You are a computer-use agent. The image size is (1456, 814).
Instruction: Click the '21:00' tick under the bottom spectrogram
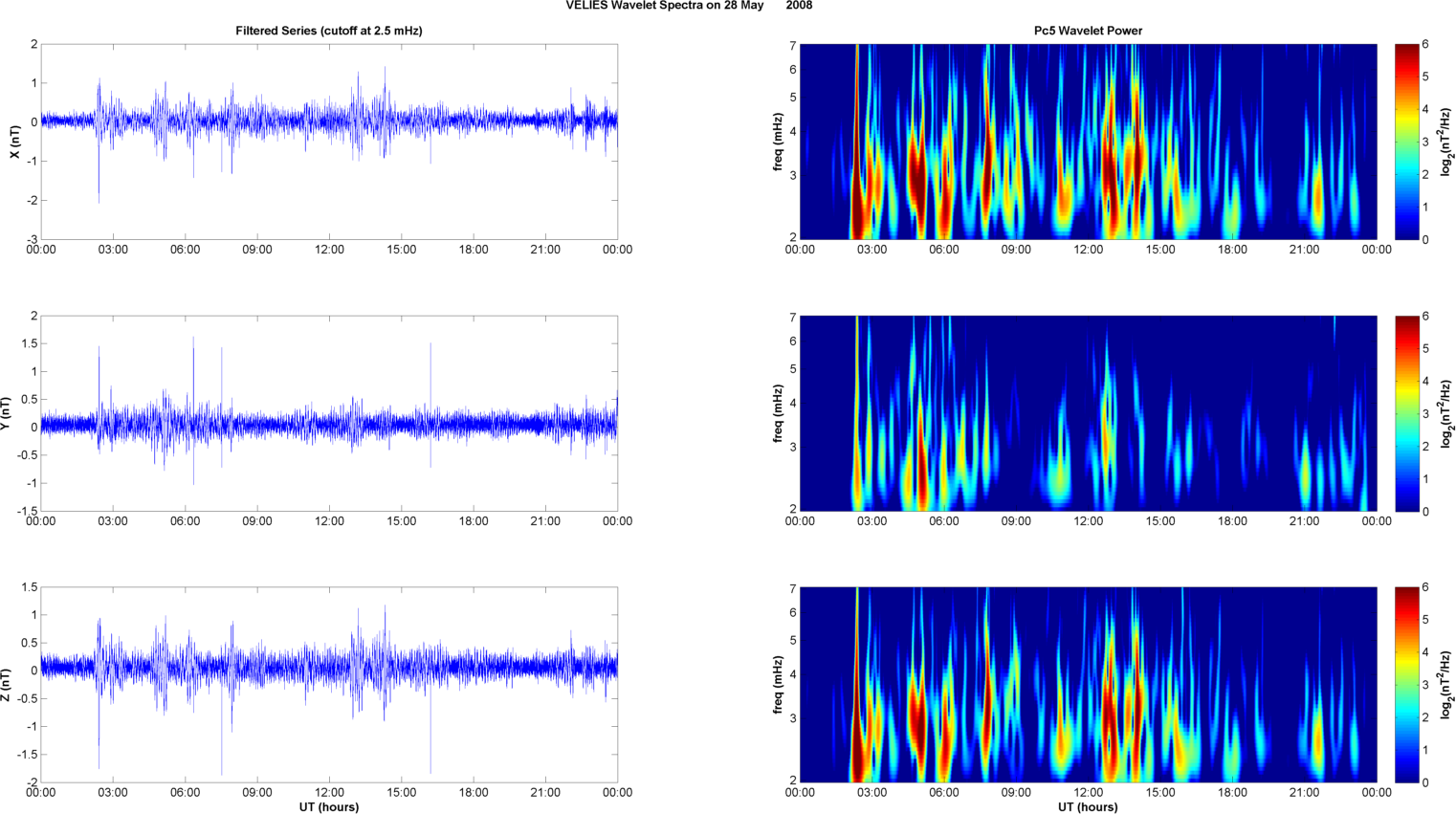[1305, 793]
